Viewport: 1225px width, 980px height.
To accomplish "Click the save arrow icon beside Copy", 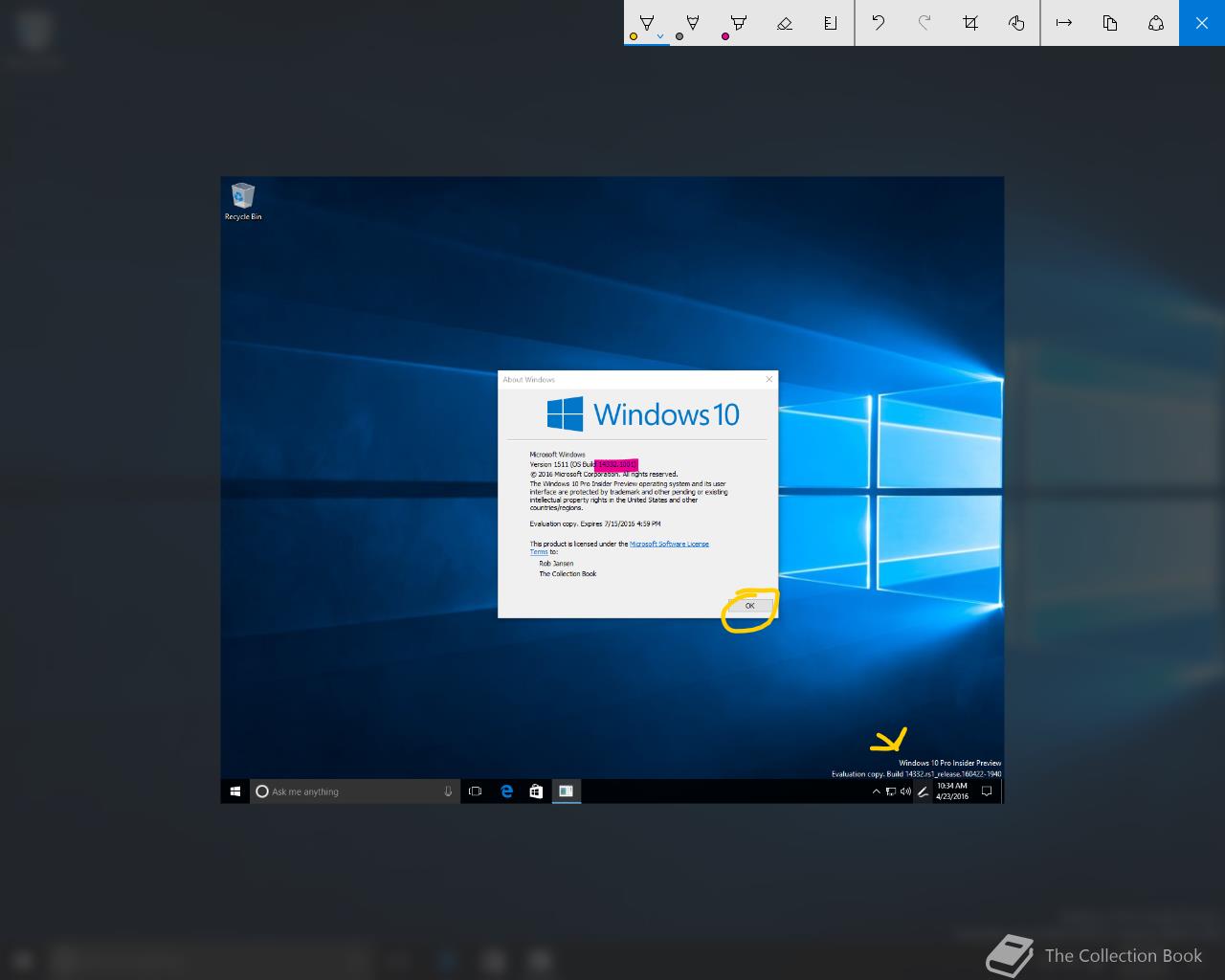I will 1064,23.
